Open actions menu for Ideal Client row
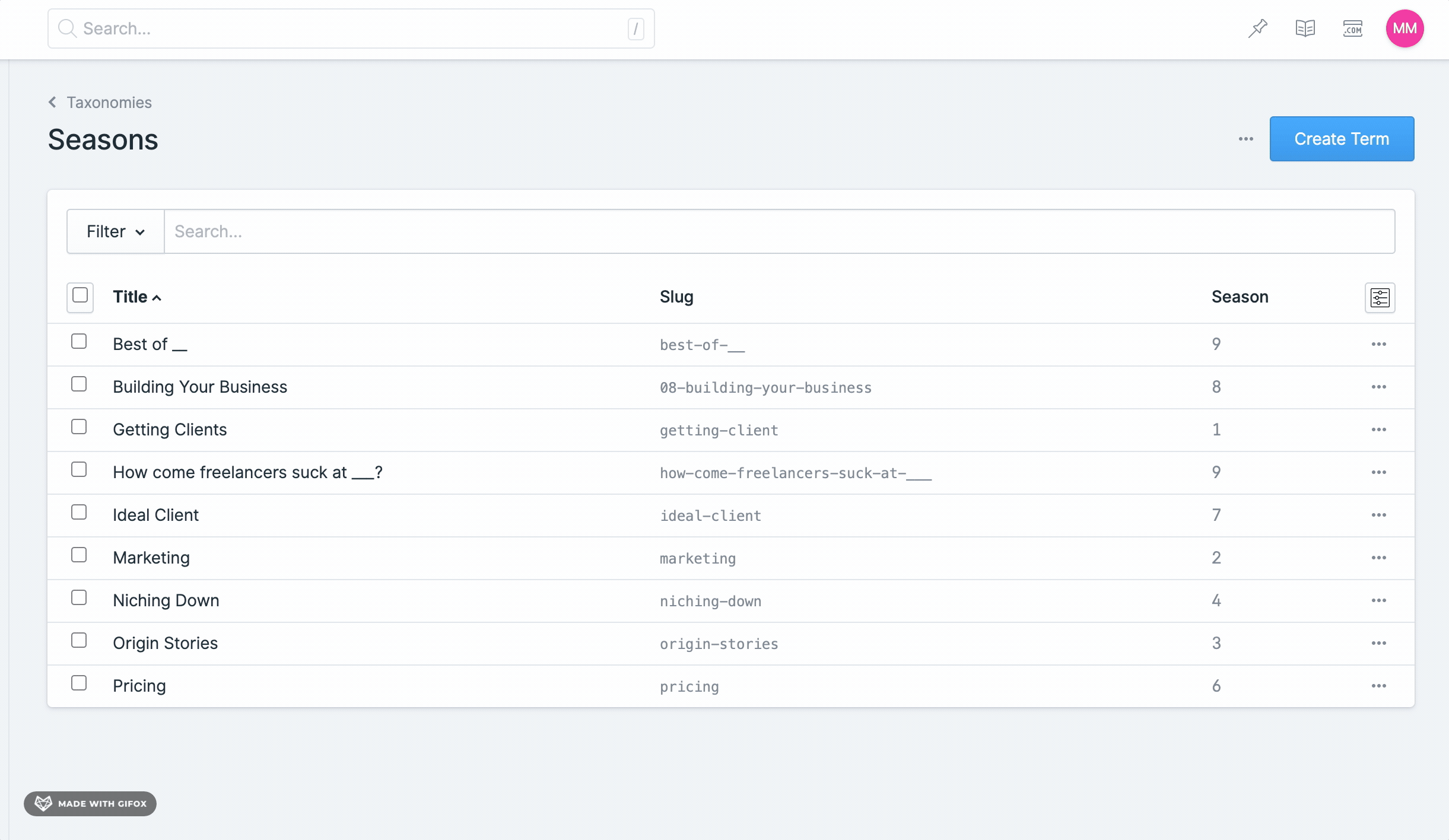This screenshot has height=840, width=1449. pos(1378,515)
